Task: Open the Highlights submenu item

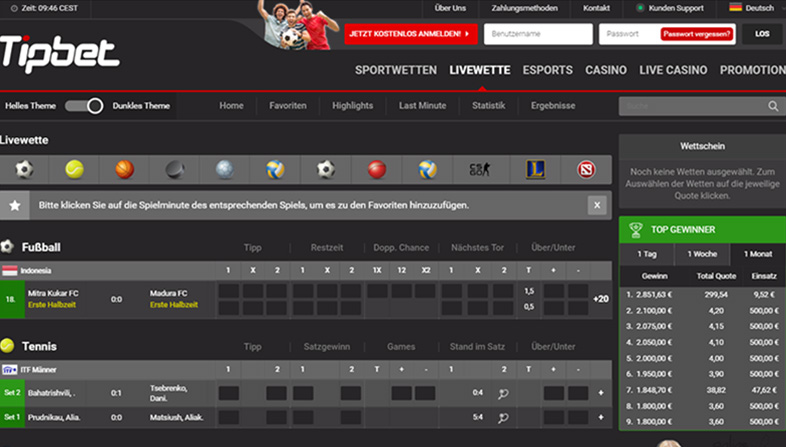Action: pyautogui.click(x=352, y=106)
